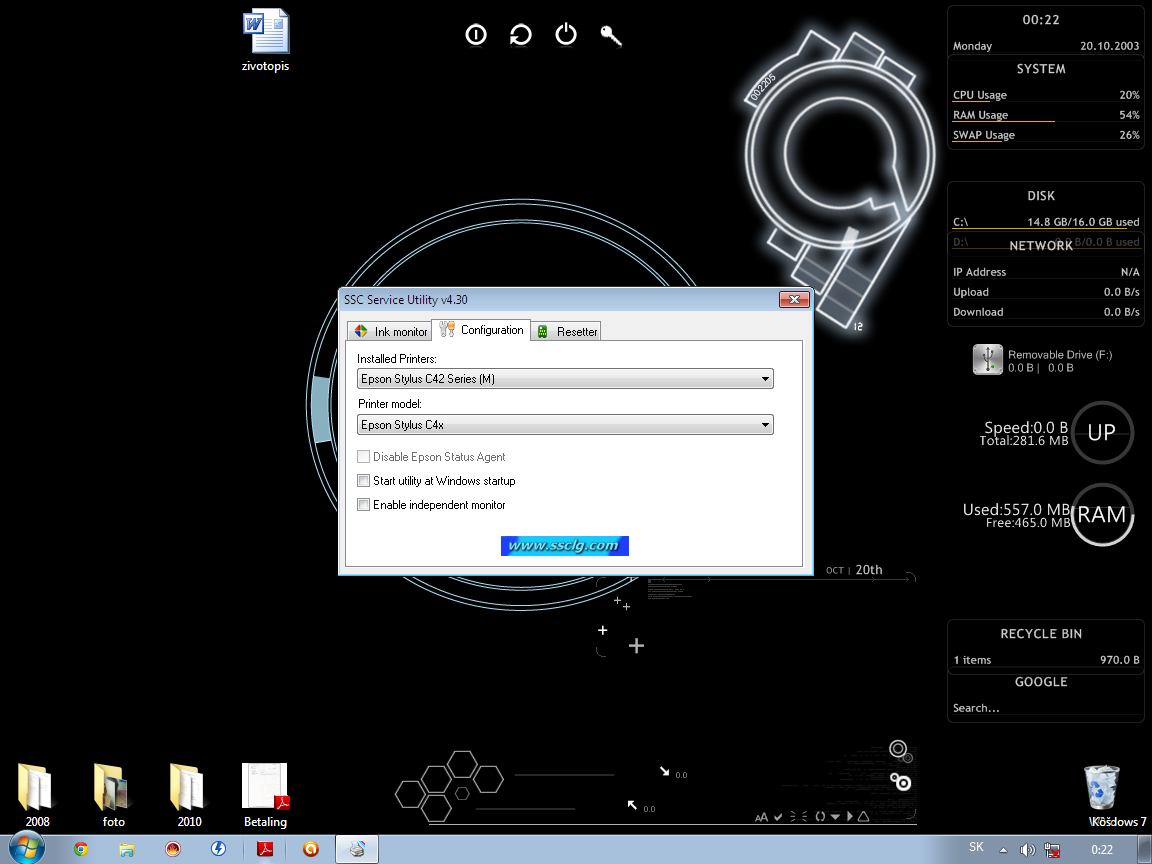Open the volume speaker tray icon
Viewport: 1152px width, 864px height.
(x=1027, y=850)
